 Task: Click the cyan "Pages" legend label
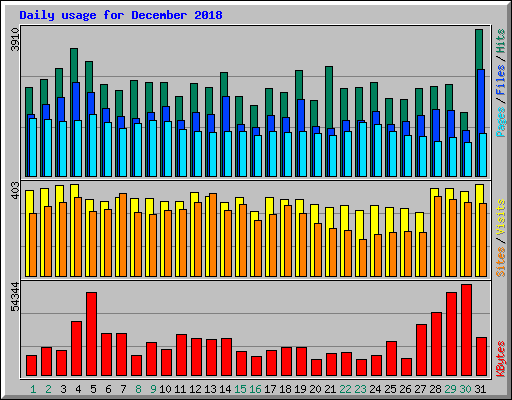coord(501,122)
